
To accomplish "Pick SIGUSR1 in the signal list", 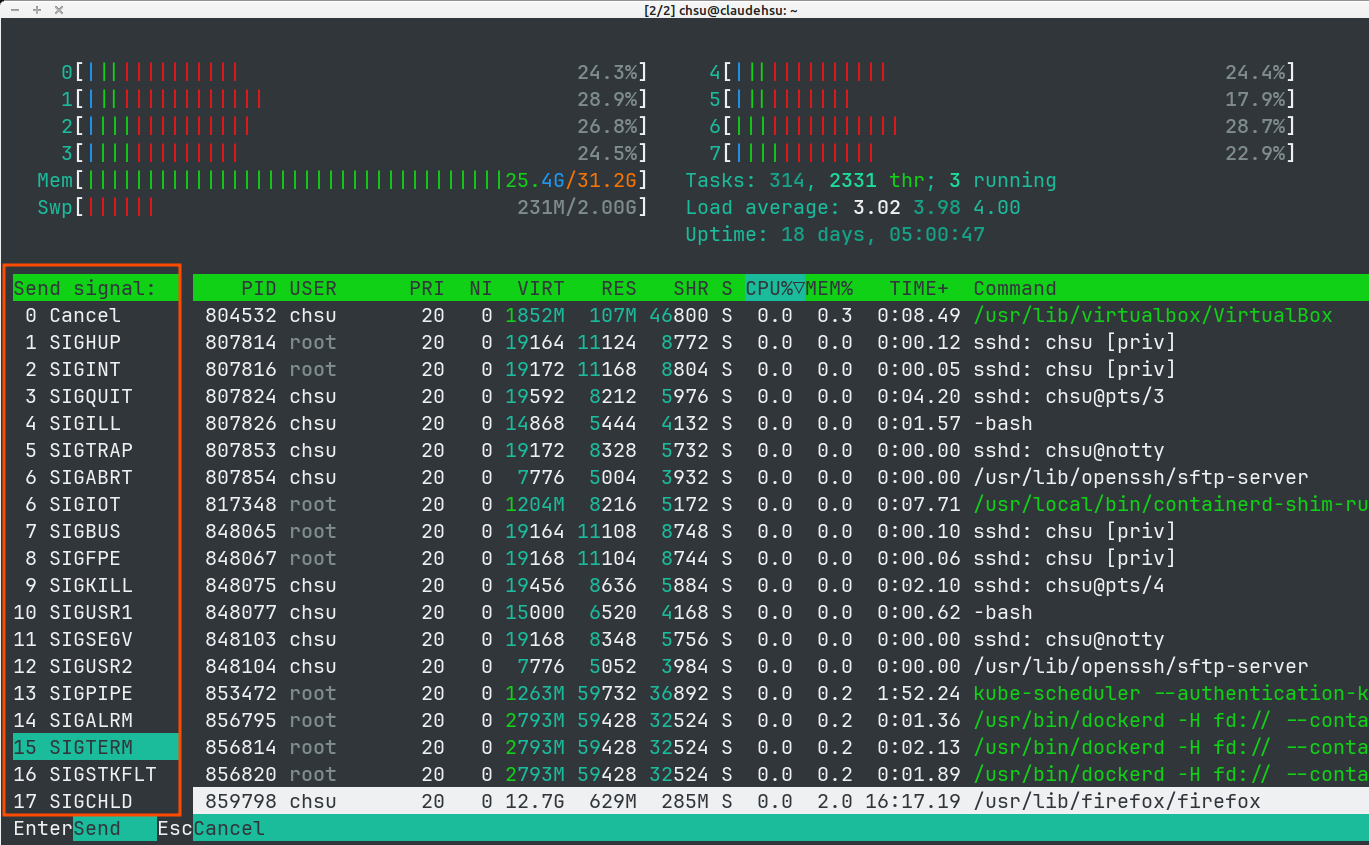I will click(x=95, y=612).
